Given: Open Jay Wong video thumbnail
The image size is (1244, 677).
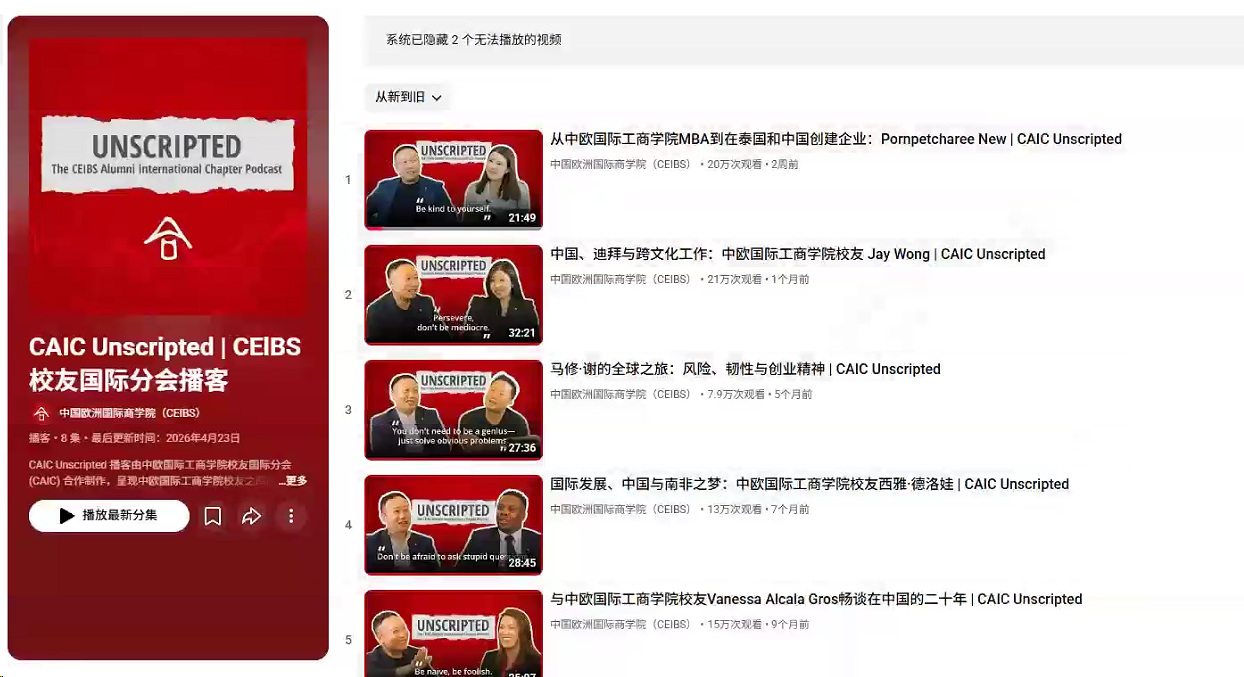Looking at the screenshot, I should click(453, 295).
